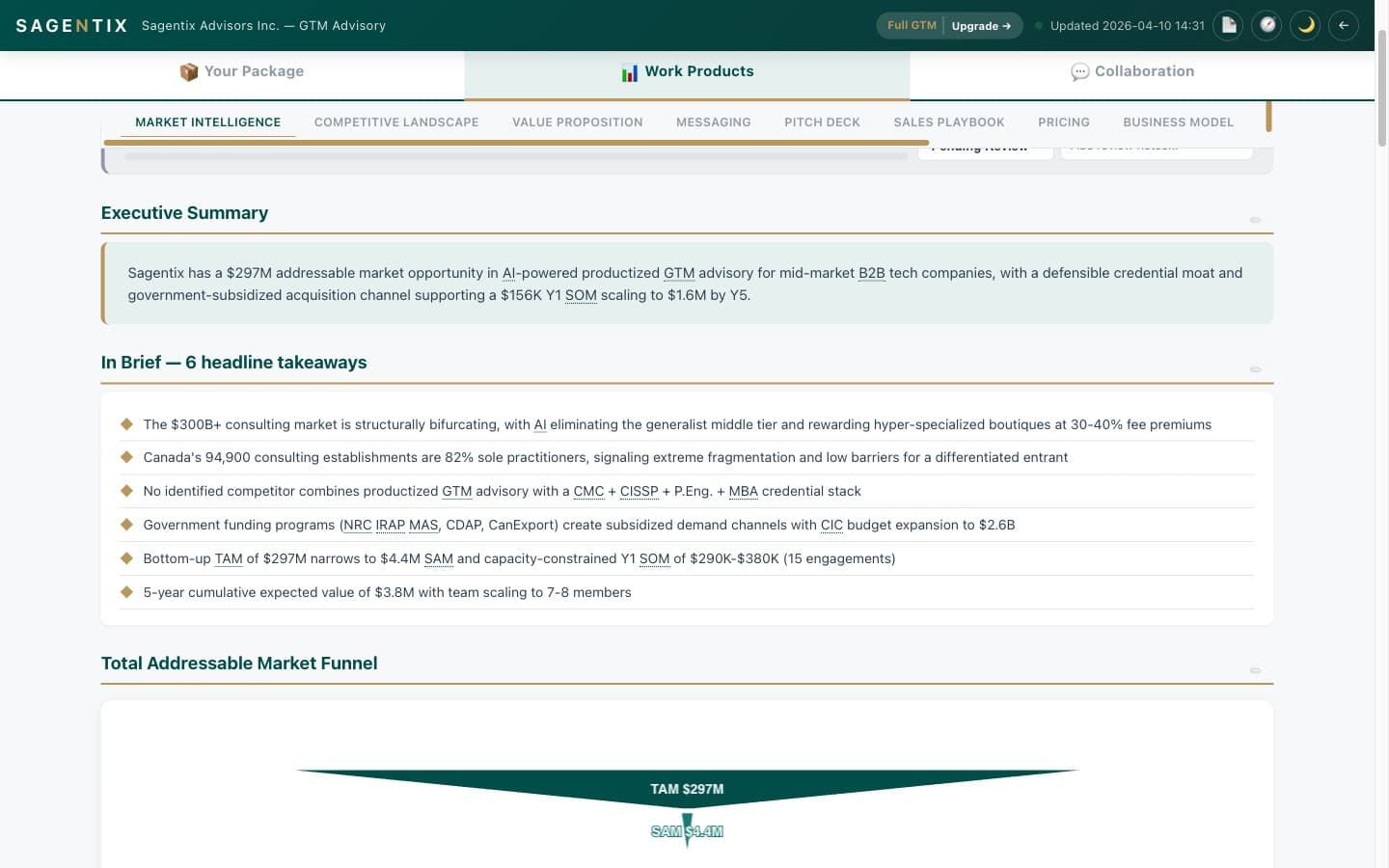The height and width of the screenshot is (868, 1389).
Task: Click the page's vertical scrollbar
Action: (1381, 87)
